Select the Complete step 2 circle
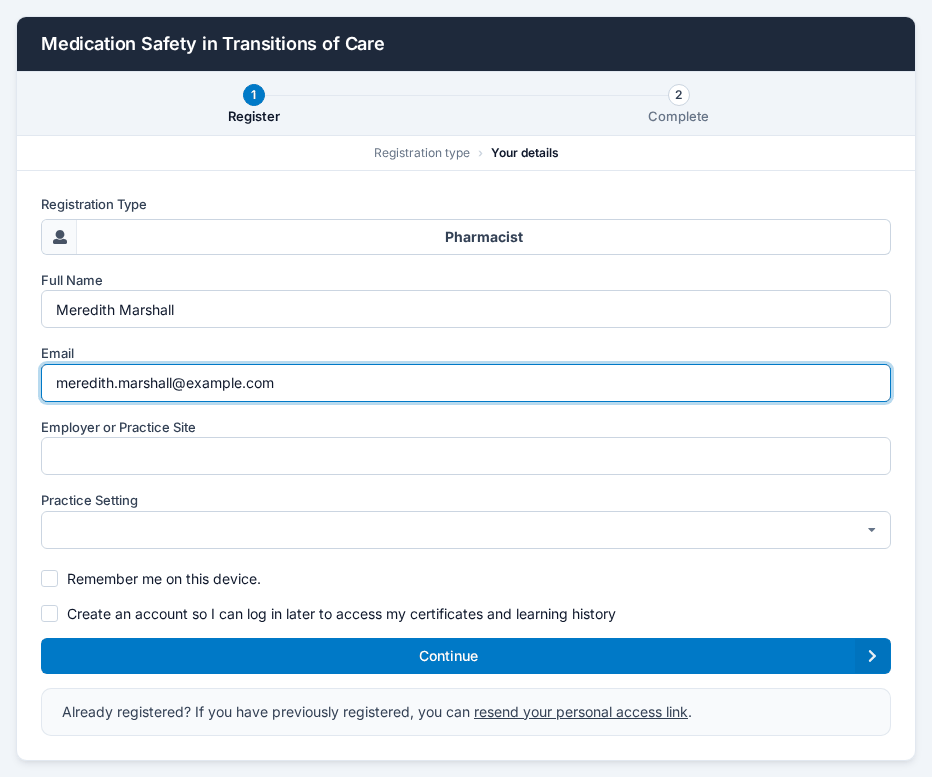Image resolution: width=932 pixels, height=777 pixels. 678,95
